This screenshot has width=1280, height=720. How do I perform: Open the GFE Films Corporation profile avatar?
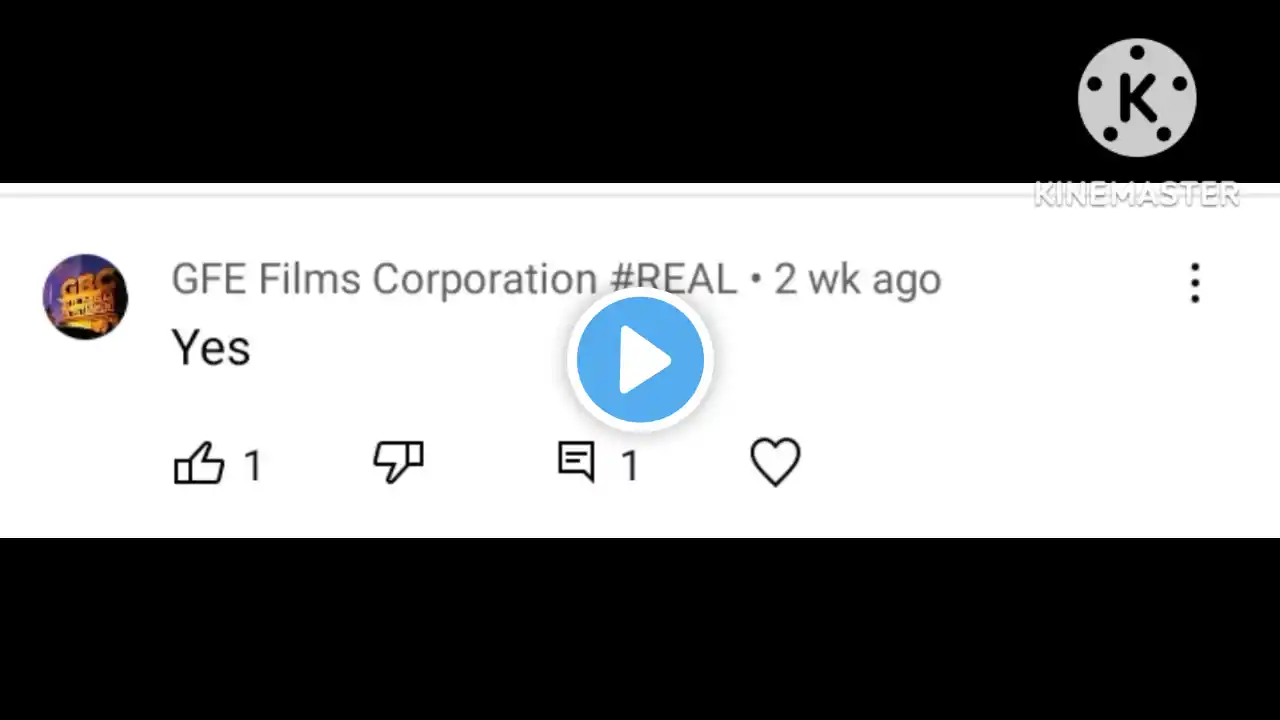coord(85,297)
